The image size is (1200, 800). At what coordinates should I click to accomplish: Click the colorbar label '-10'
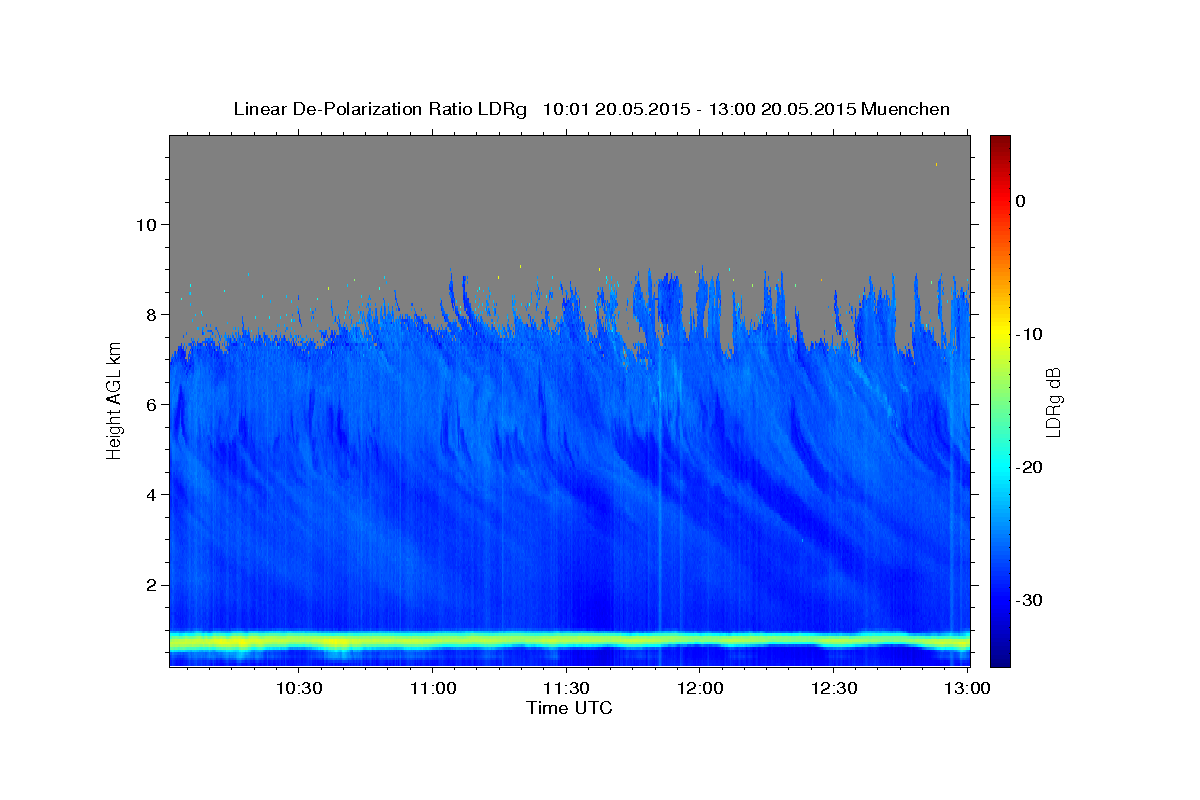1028,334
